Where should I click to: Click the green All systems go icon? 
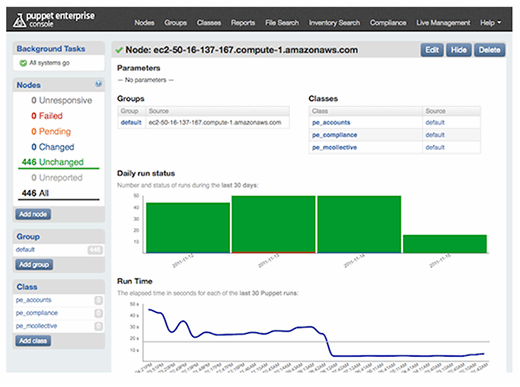click(x=23, y=63)
